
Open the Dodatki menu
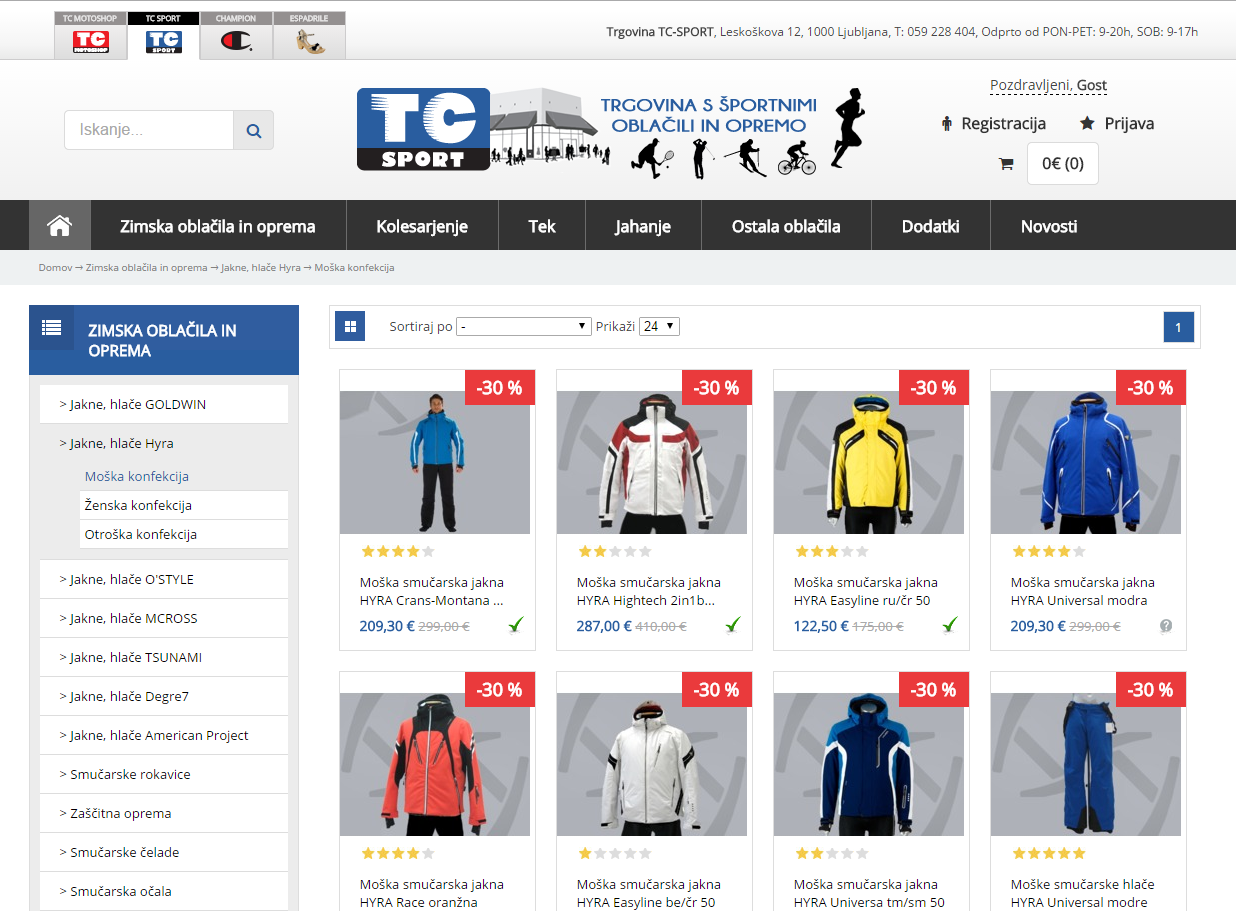pos(931,226)
